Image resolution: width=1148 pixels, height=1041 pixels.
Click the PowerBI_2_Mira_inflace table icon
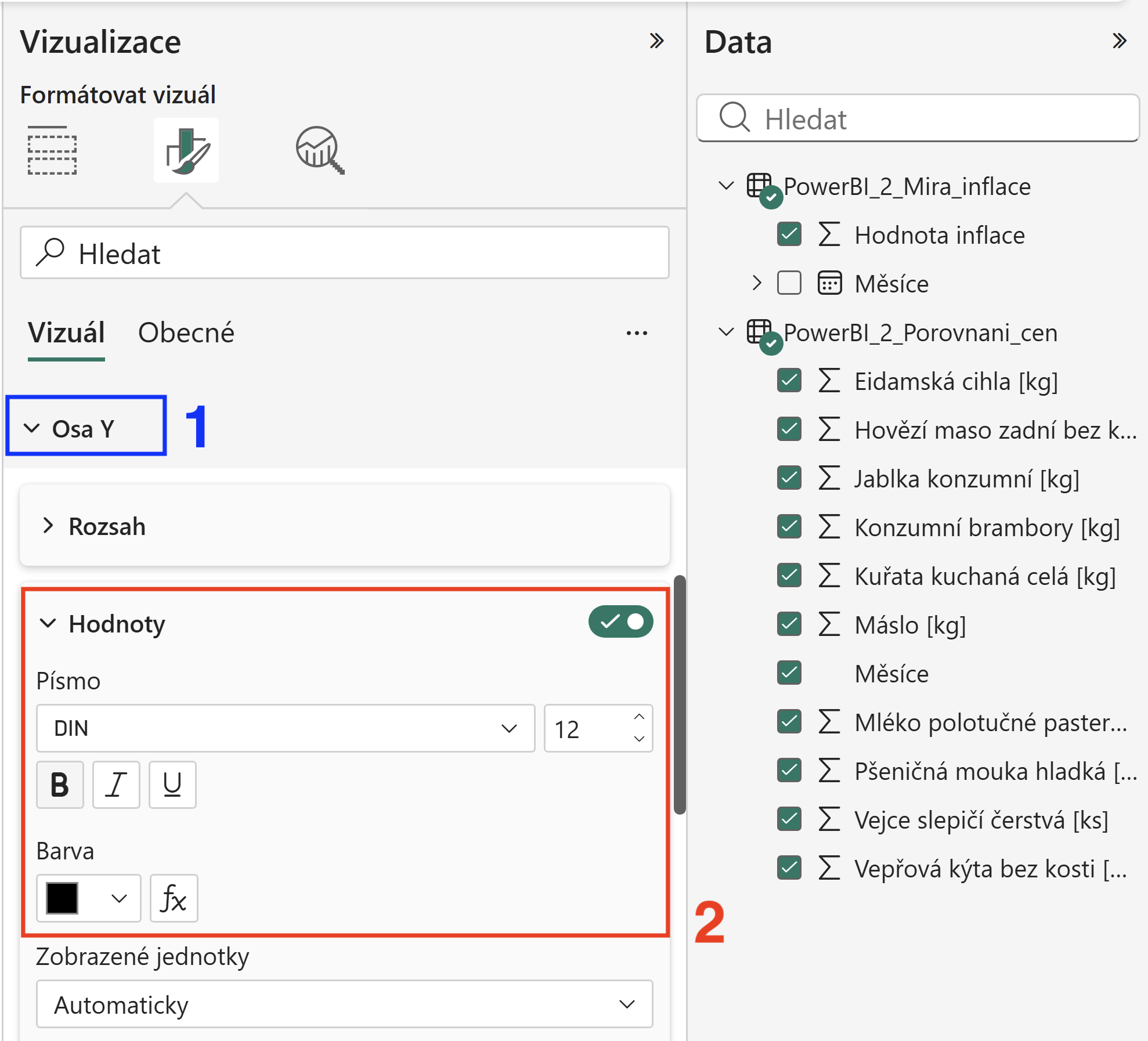(764, 190)
